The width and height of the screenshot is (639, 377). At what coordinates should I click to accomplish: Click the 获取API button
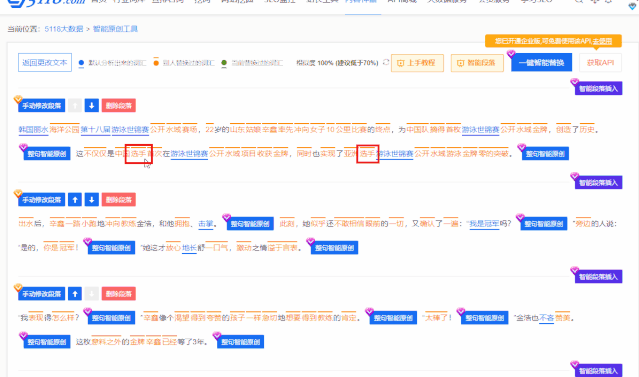coord(600,63)
